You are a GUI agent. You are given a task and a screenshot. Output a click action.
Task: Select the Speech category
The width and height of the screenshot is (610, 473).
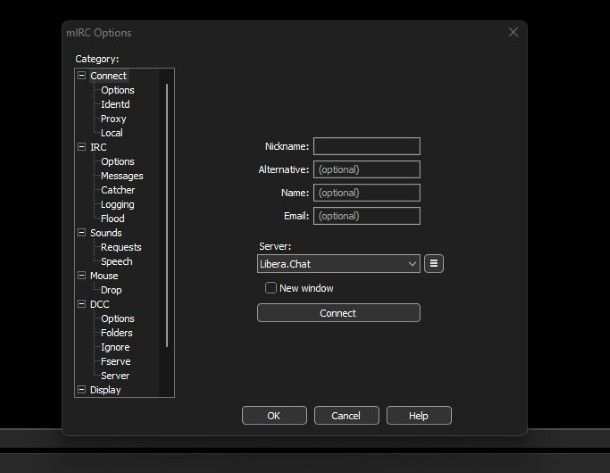click(x=116, y=261)
